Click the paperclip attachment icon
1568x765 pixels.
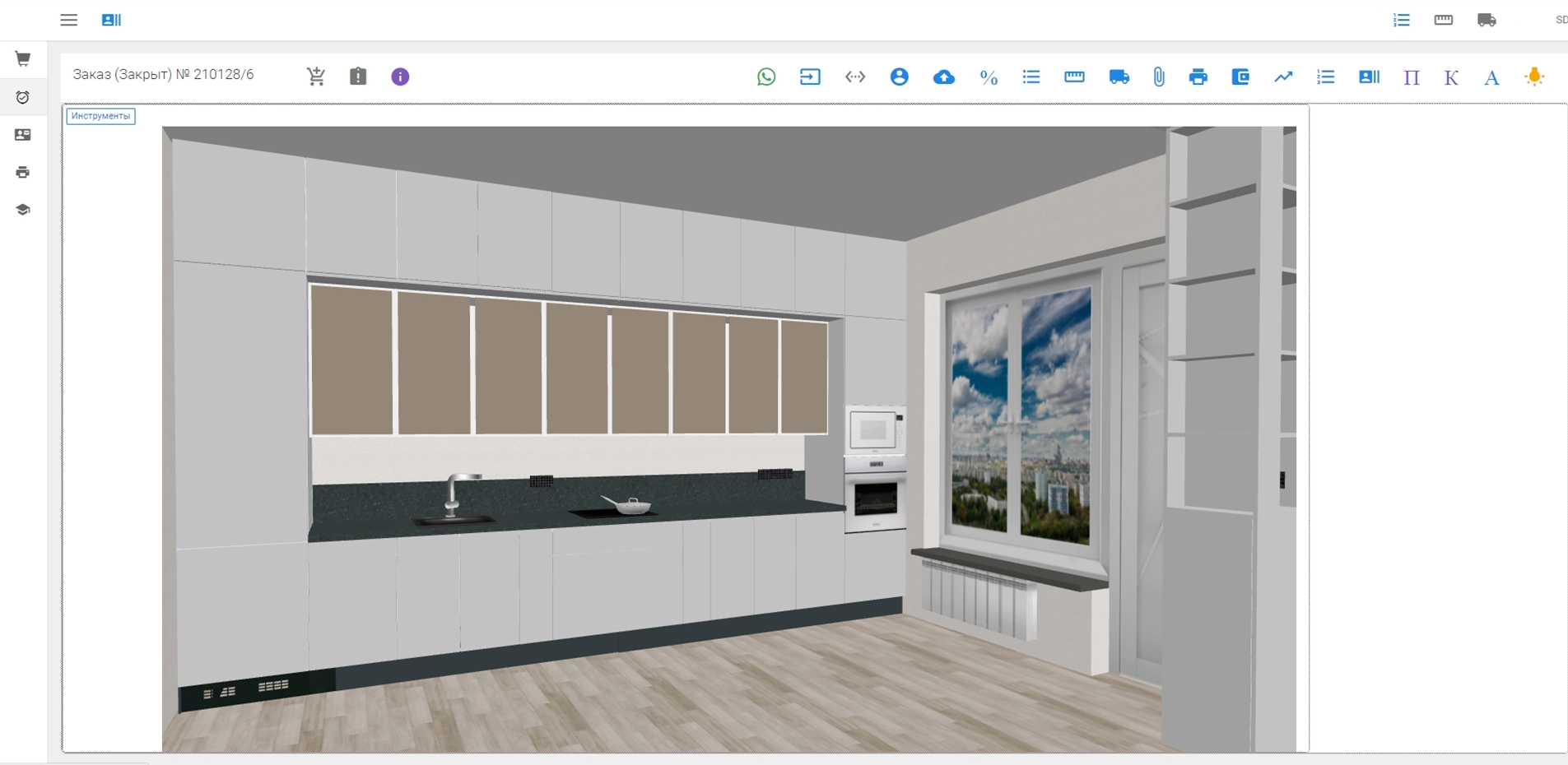tap(1159, 77)
